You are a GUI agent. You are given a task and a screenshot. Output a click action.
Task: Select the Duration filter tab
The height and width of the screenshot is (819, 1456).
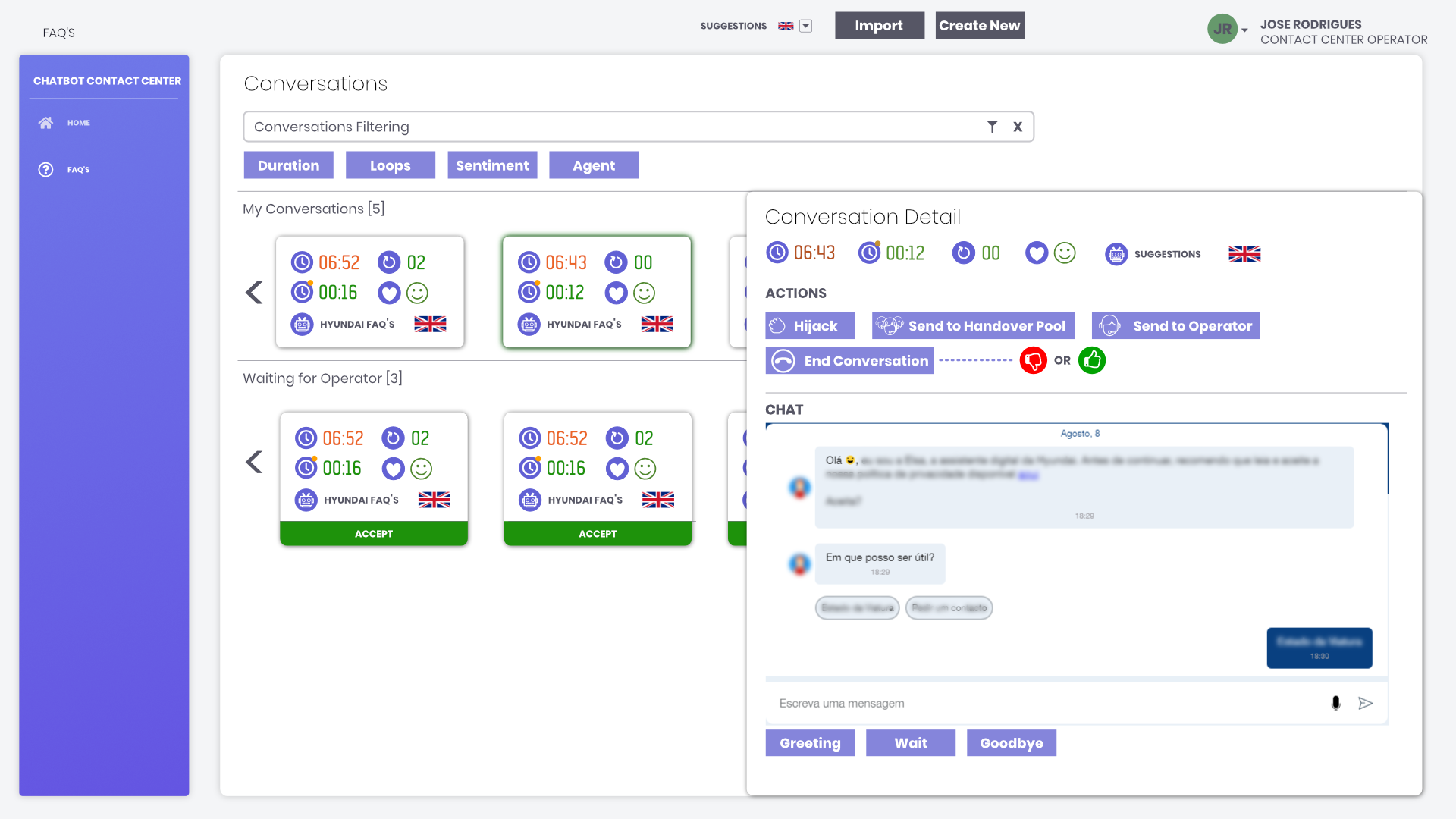tap(288, 165)
